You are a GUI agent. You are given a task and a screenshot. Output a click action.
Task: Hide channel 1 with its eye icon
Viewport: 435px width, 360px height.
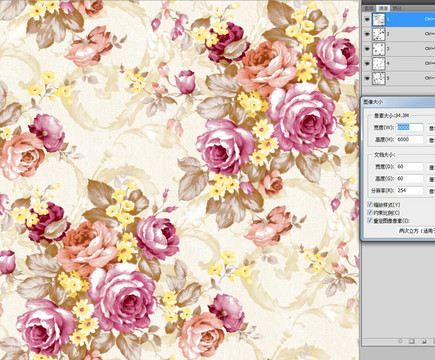[x=367, y=20]
